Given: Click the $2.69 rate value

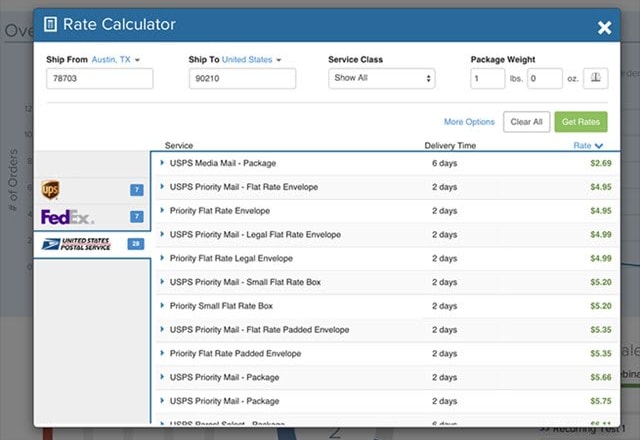Looking at the screenshot, I should 601,163.
